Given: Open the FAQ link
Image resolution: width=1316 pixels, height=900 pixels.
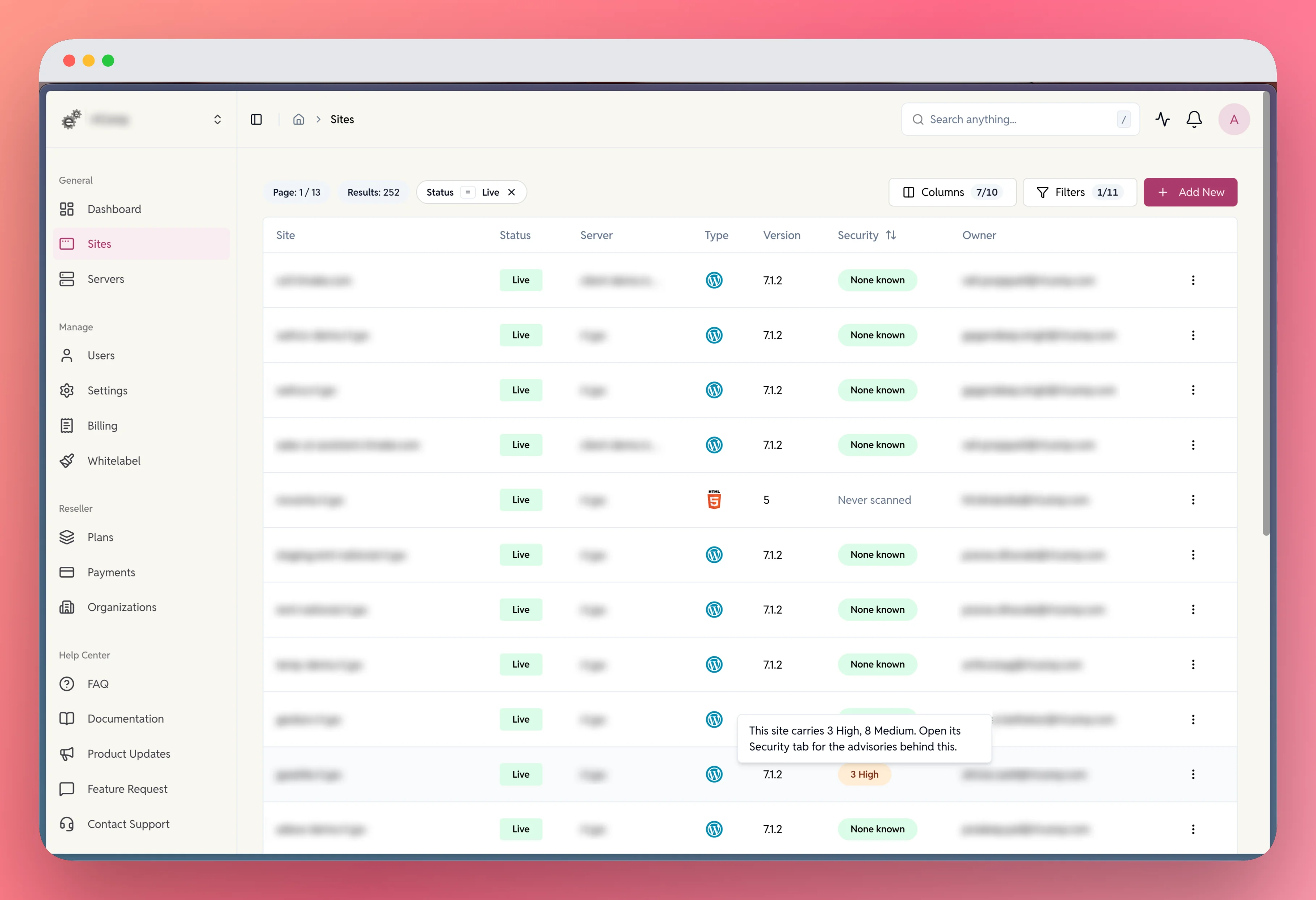Looking at the screenshot, I should point(141,684).
